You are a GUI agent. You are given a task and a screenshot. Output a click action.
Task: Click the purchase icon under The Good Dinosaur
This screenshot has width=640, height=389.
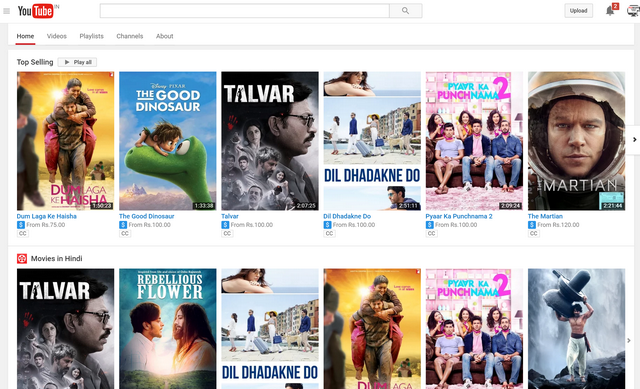123,225
